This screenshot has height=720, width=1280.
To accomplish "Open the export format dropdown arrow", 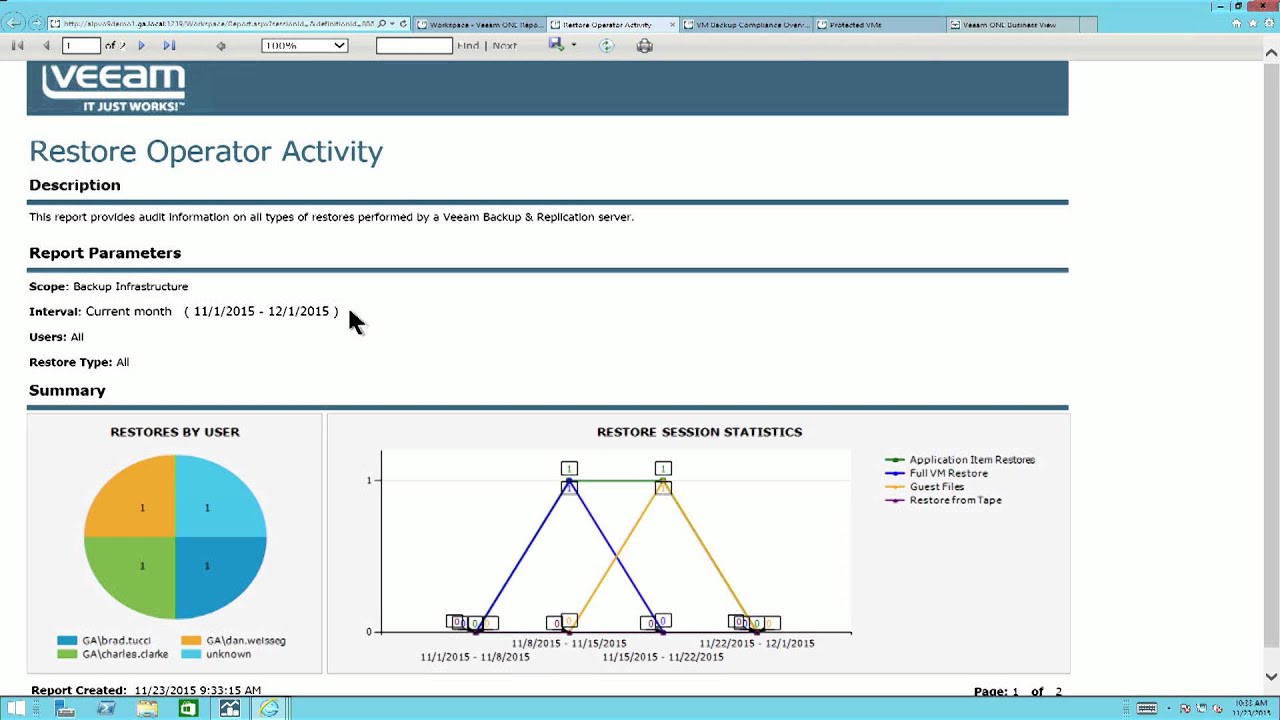I will point(573,45).
